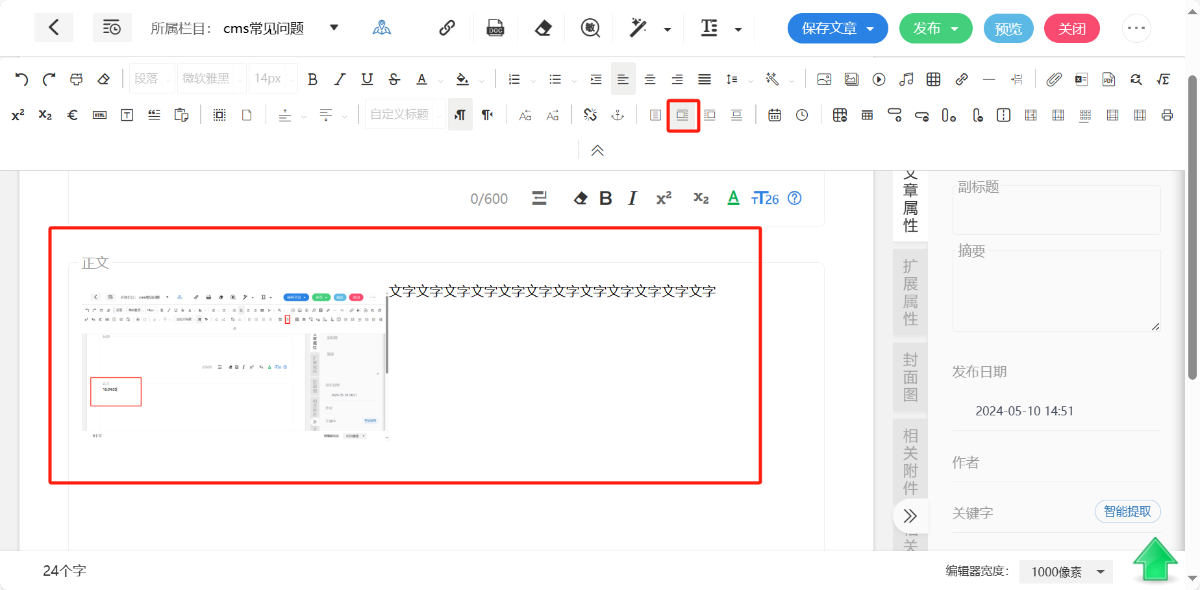Toggle underline text formatting
Screen dimensions: 1200x590
pyautogui.click(x=367, y=79)
